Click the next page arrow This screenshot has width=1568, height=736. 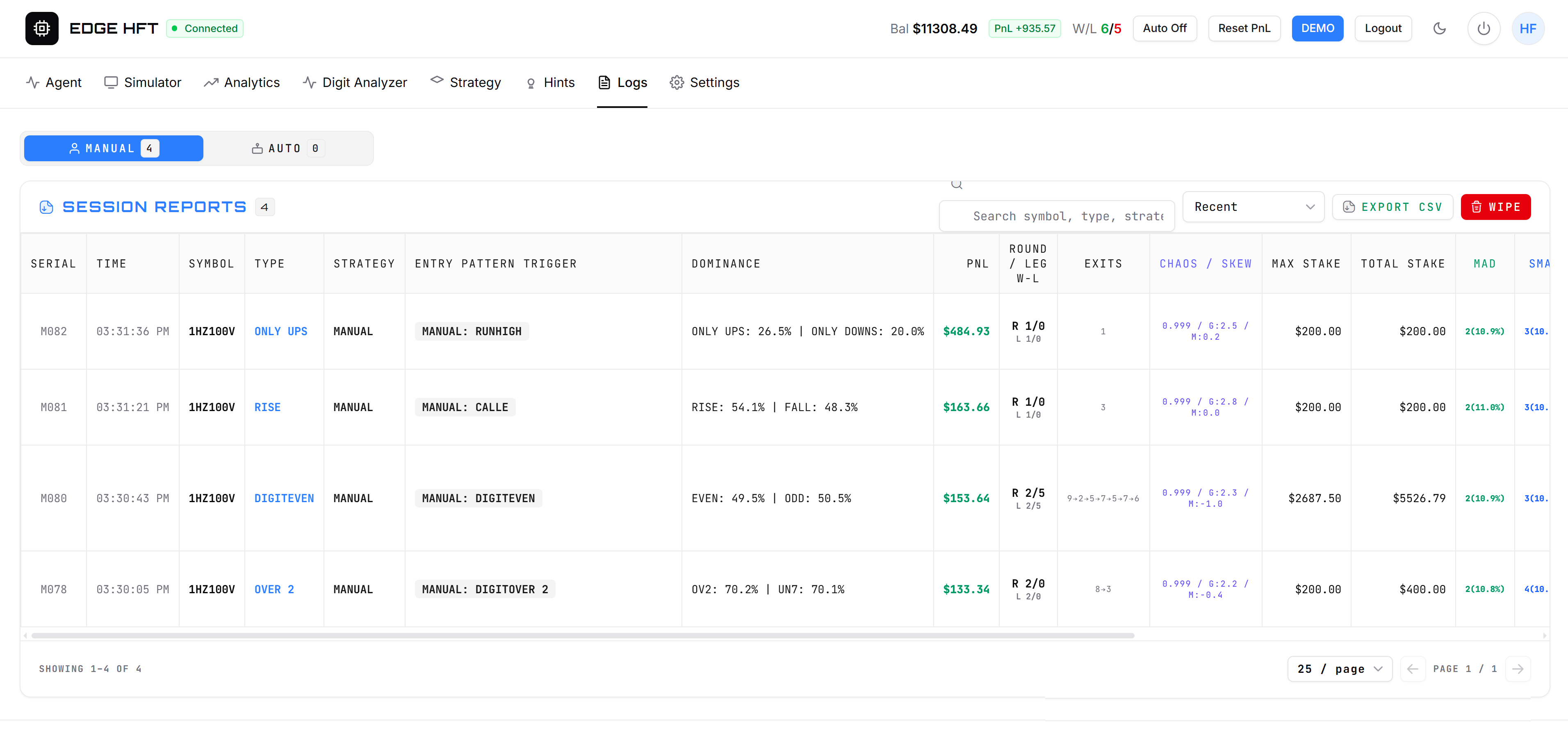point(1518,669)
